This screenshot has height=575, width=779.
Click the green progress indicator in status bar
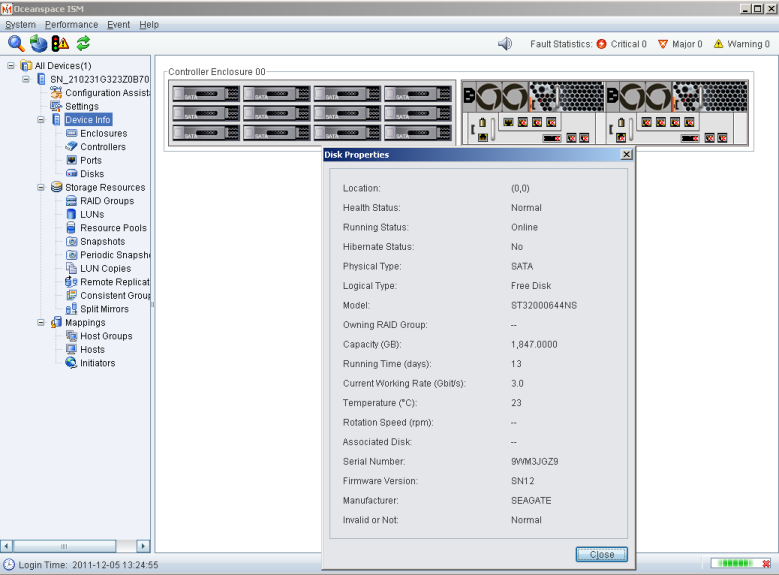pyautogui.click(x=736, y=563)
